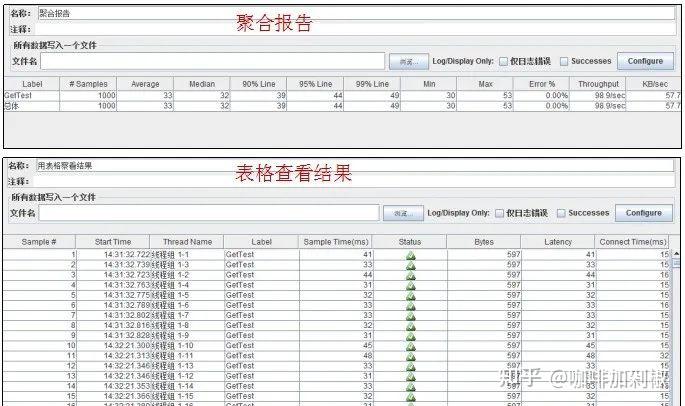The height and width of the screenshot is (406, 685).
Task: Select the GetTest row in the aggregate report table
Action: [342, 96]
